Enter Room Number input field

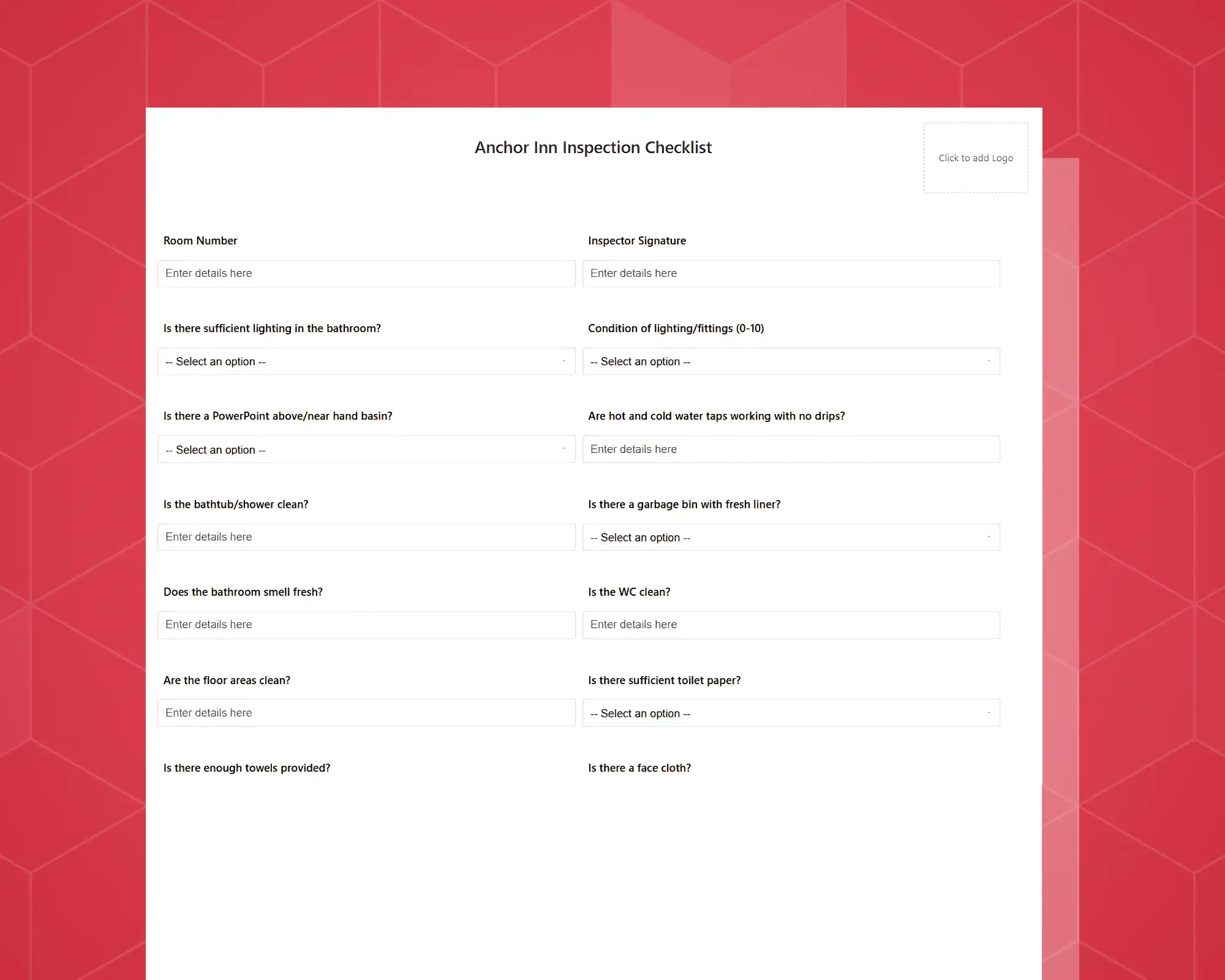pyautogui.click(x=365, y=272)
